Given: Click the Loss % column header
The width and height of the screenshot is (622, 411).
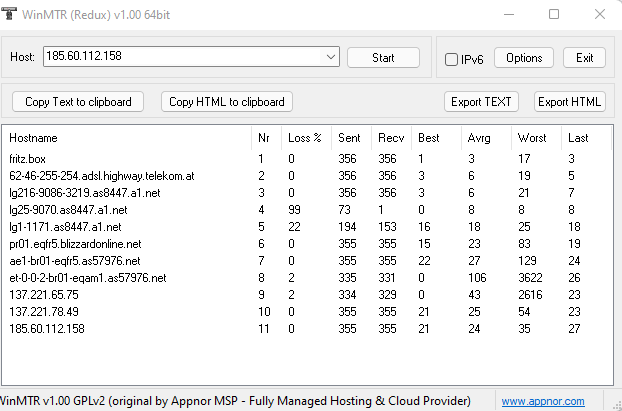Looking at the screenshot, I should 306,138.
